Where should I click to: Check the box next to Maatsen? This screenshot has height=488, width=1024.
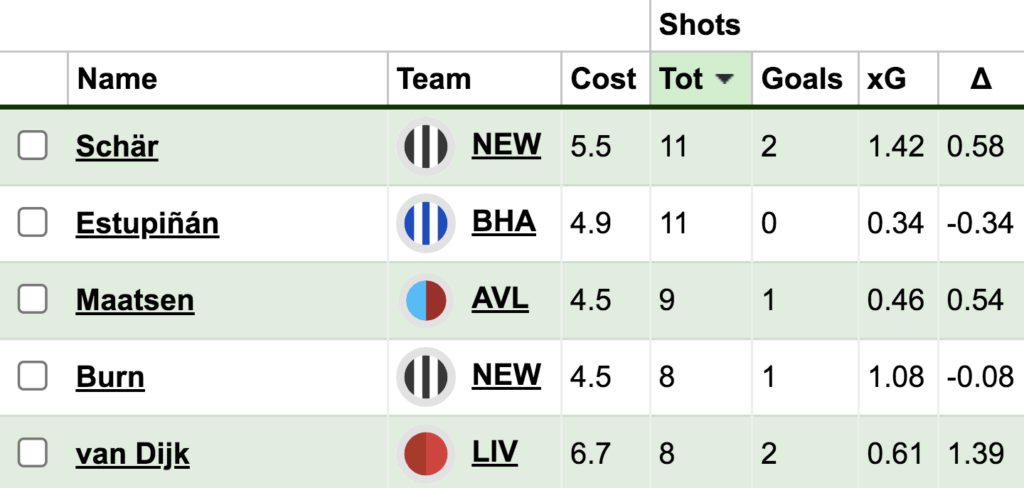(33, 299)
